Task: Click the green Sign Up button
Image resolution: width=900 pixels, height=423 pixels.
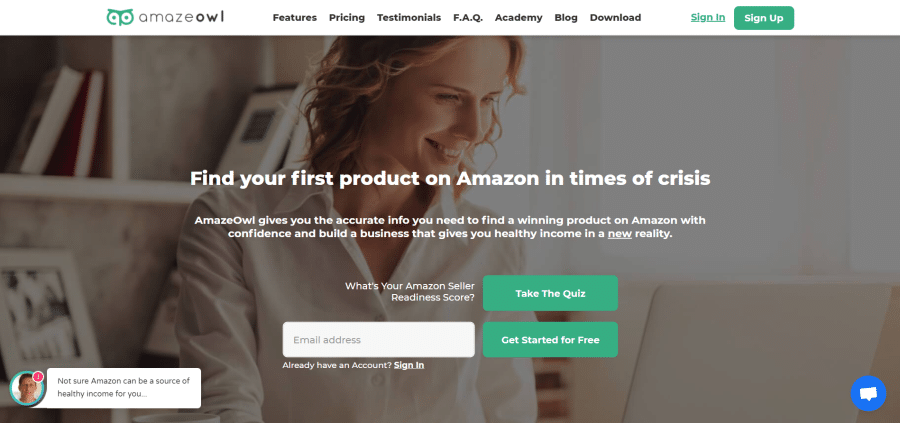Action: pos(764,18)
